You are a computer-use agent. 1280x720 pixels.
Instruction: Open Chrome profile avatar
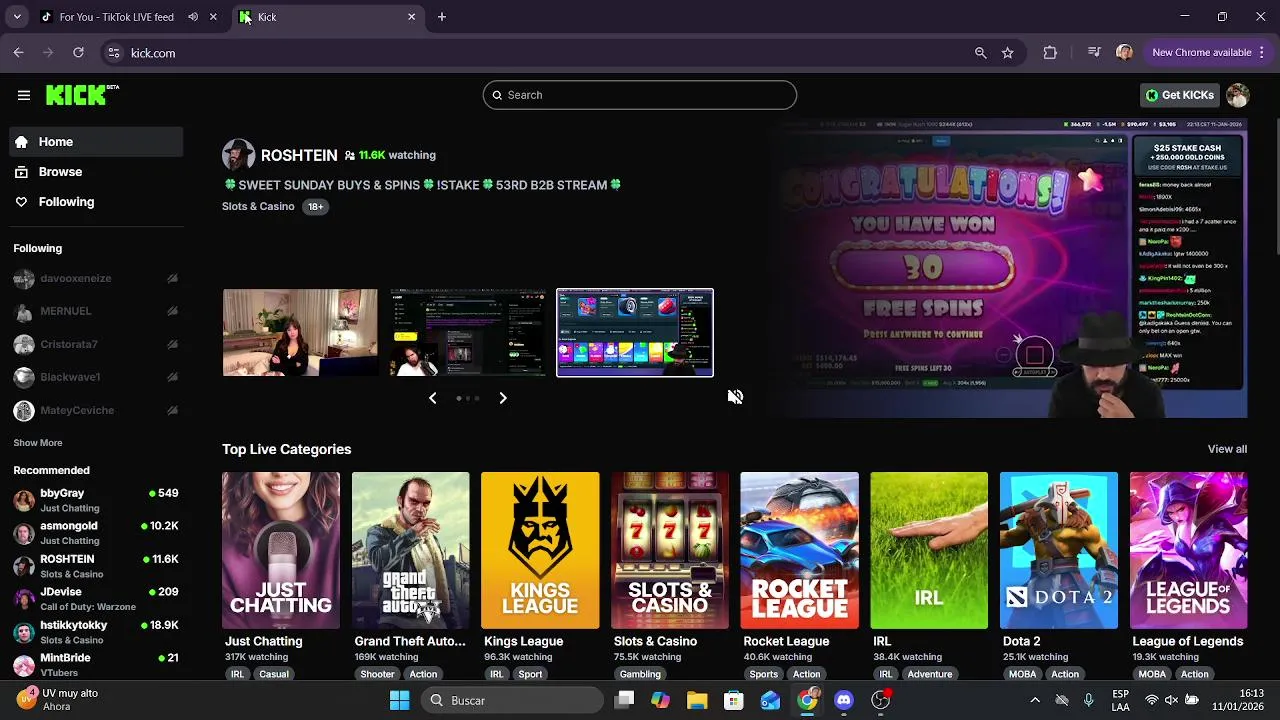point(1124,53)
